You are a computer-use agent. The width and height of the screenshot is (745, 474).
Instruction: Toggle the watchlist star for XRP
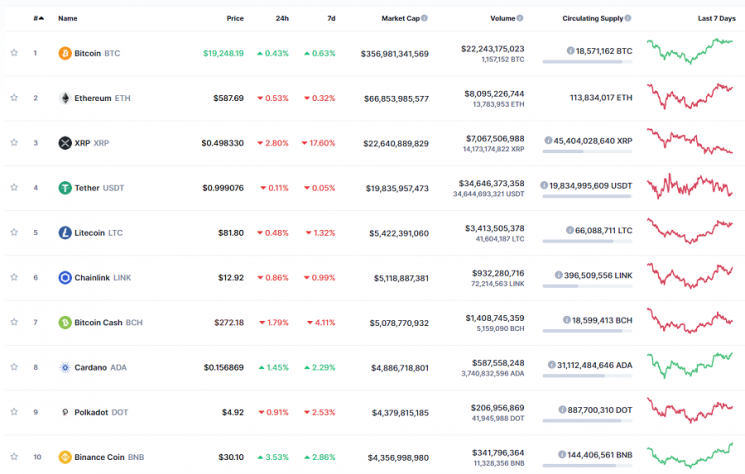14,142
